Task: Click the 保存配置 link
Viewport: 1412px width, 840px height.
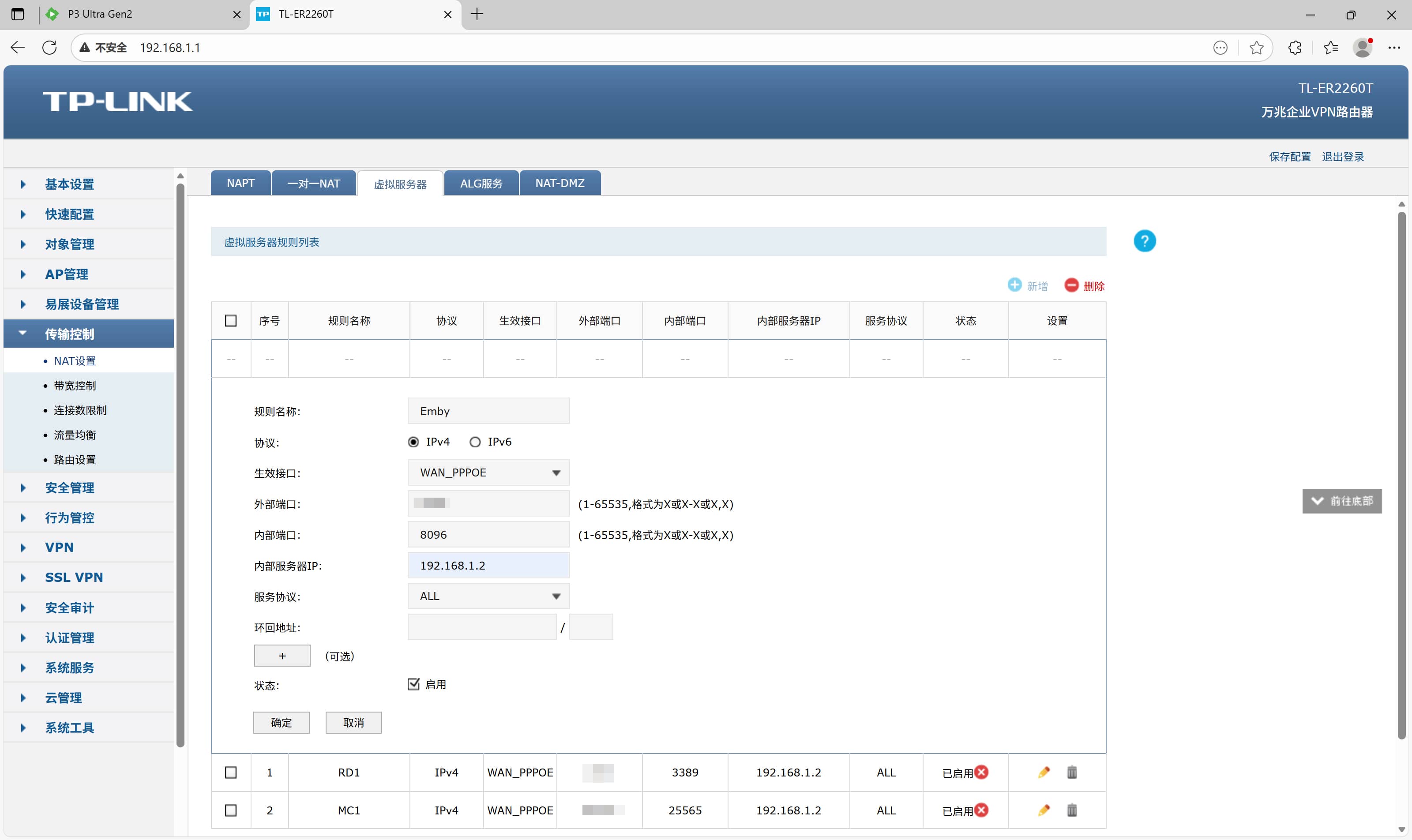Action: 1289,157
